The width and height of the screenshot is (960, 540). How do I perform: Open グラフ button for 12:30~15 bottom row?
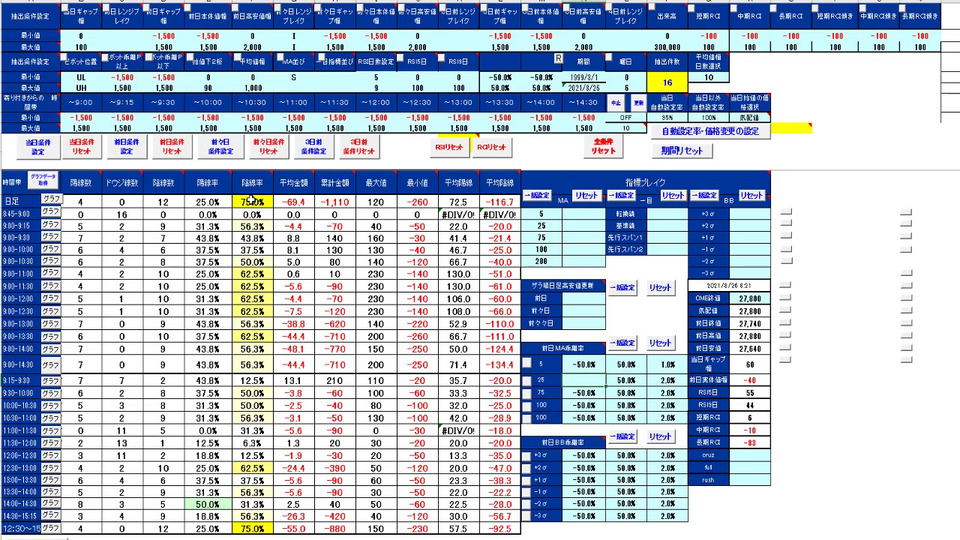tap(51, 528)
